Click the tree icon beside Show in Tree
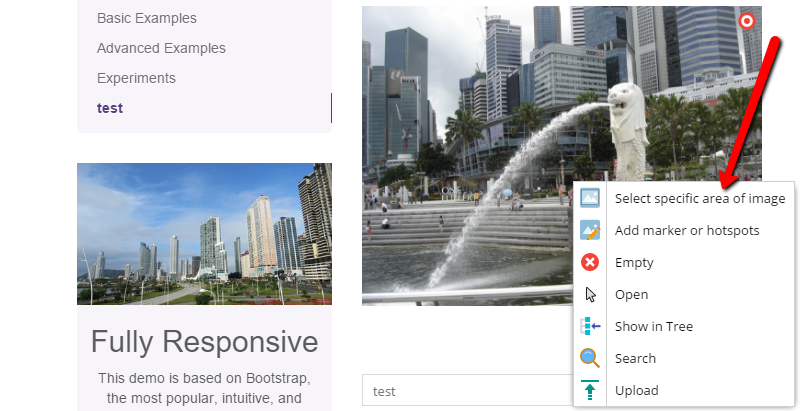 pos(590,326)
